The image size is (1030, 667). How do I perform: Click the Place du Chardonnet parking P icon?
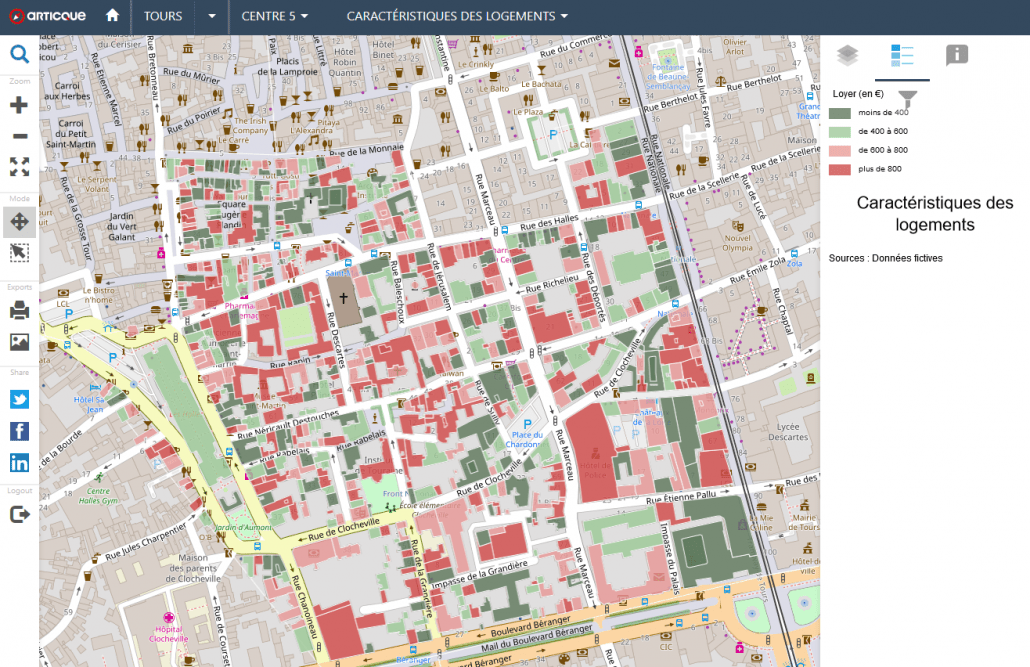tap(527, 425)
